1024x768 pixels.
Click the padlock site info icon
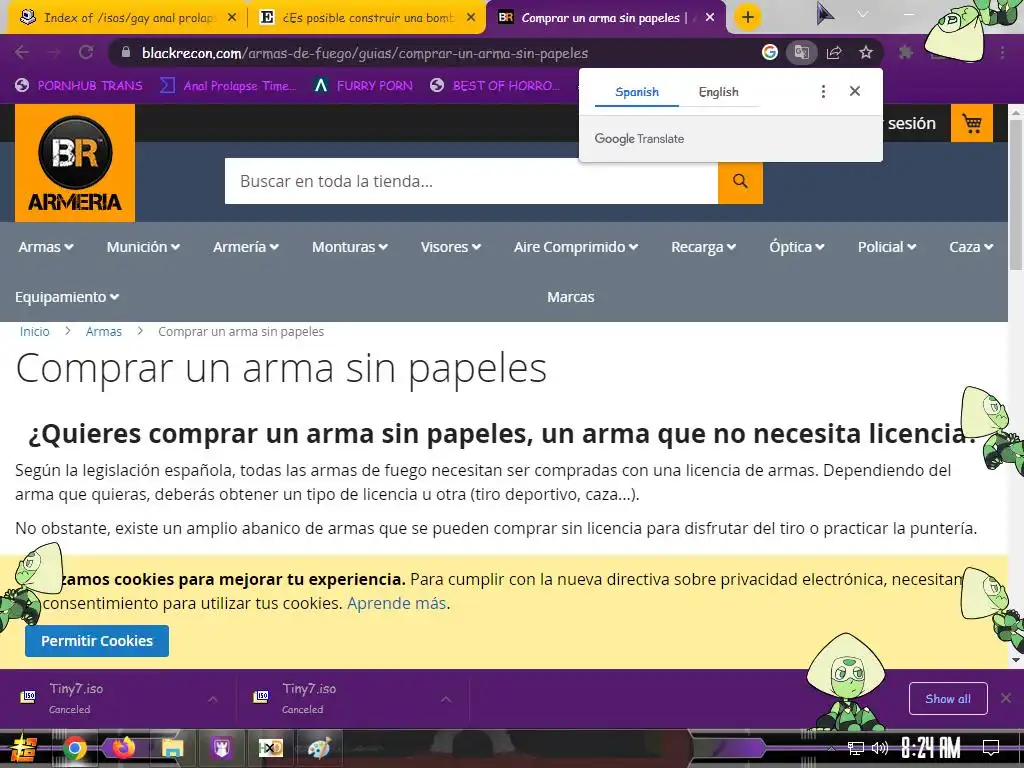[126, 53]
